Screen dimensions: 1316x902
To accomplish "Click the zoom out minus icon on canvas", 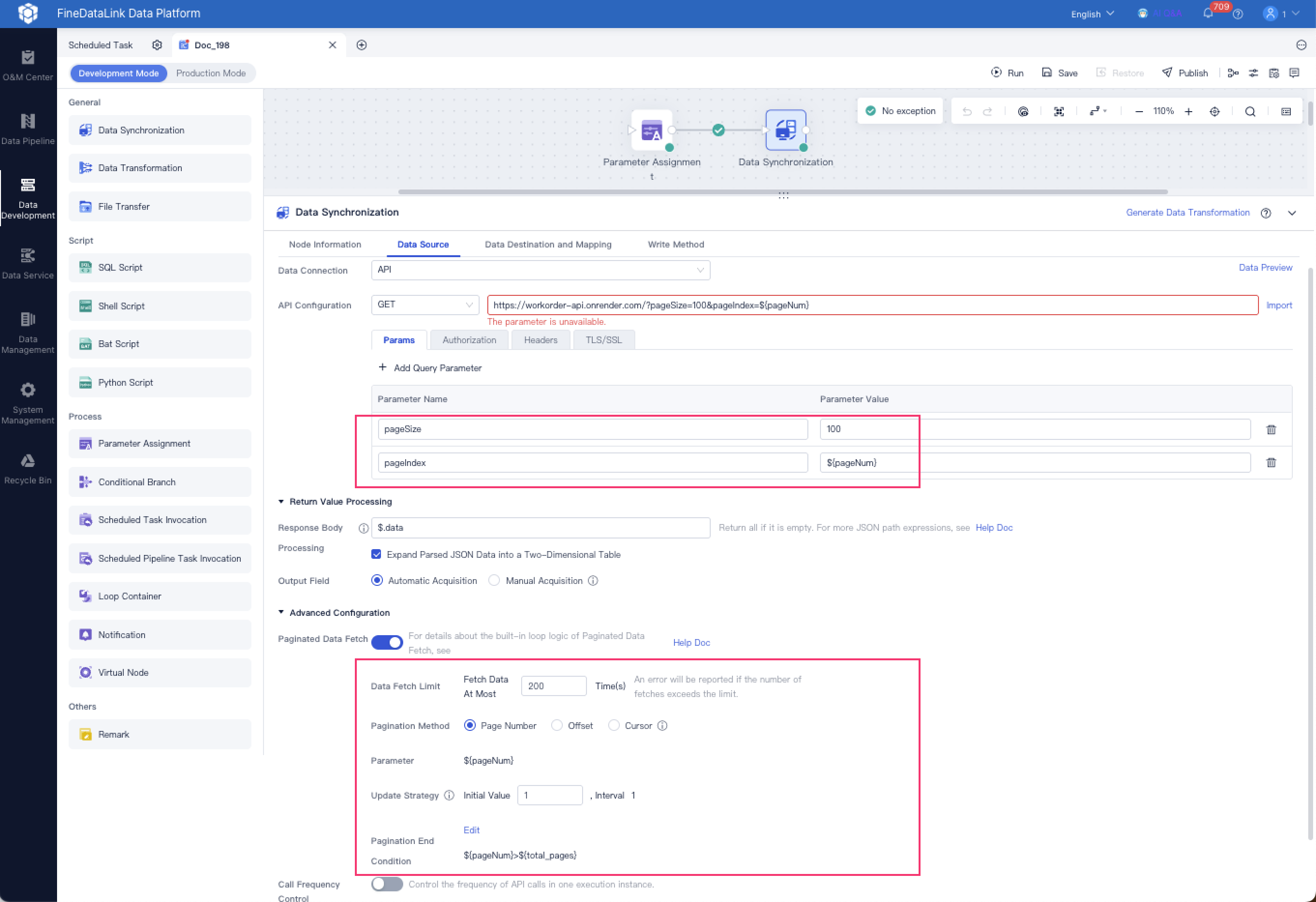I will pos(1139,112).
